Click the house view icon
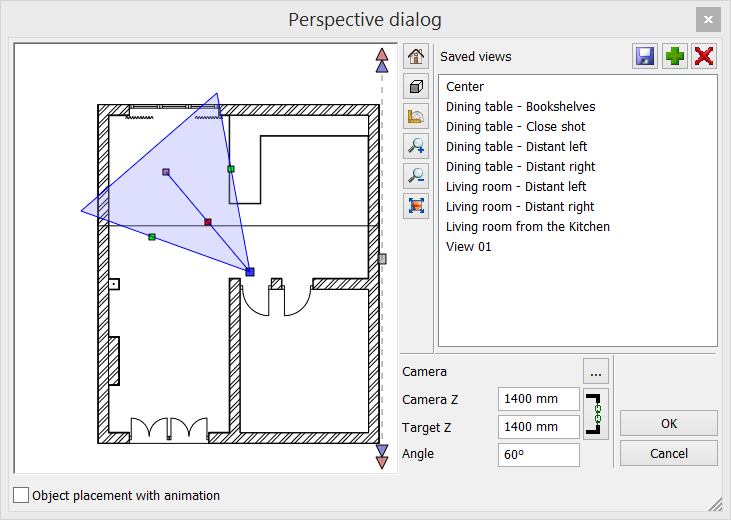The width and height of the screenshot is (731, 520). [x=416, y=57]
